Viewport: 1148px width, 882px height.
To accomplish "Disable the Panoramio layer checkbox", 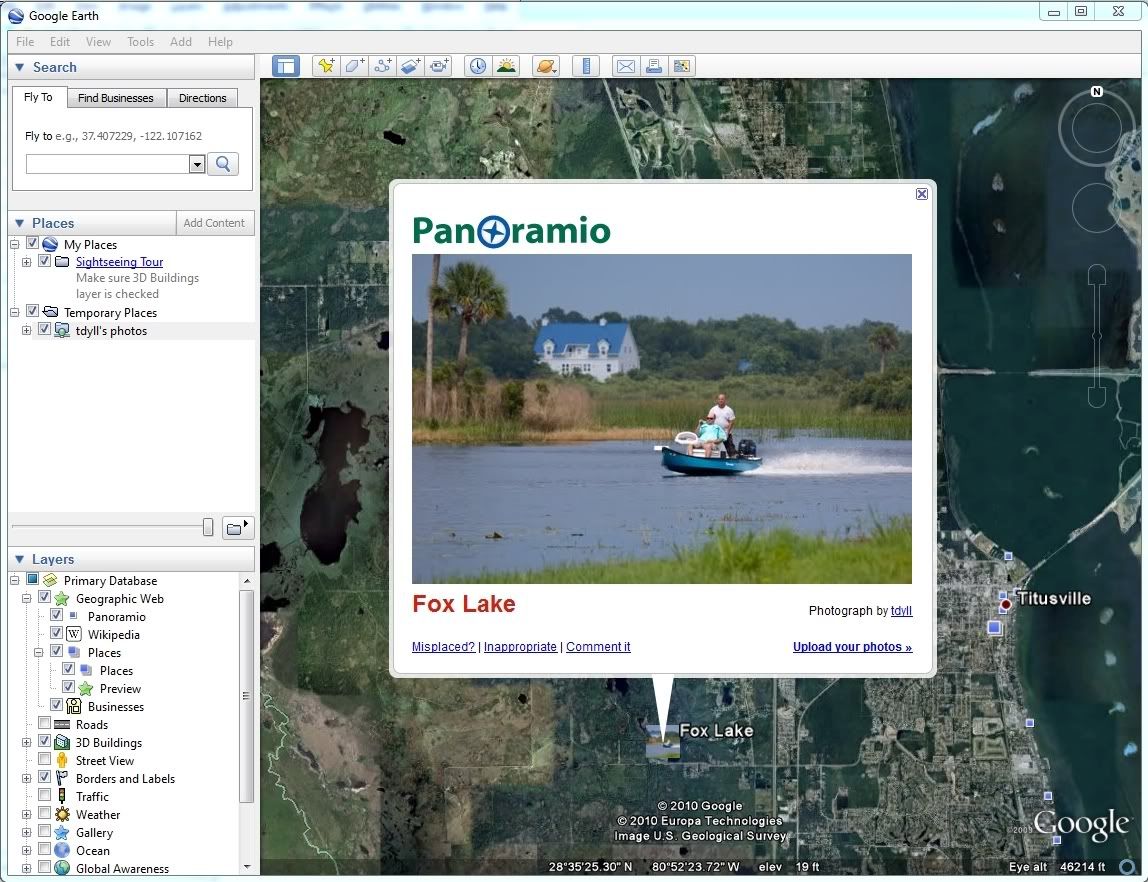I will click(56, 615).
